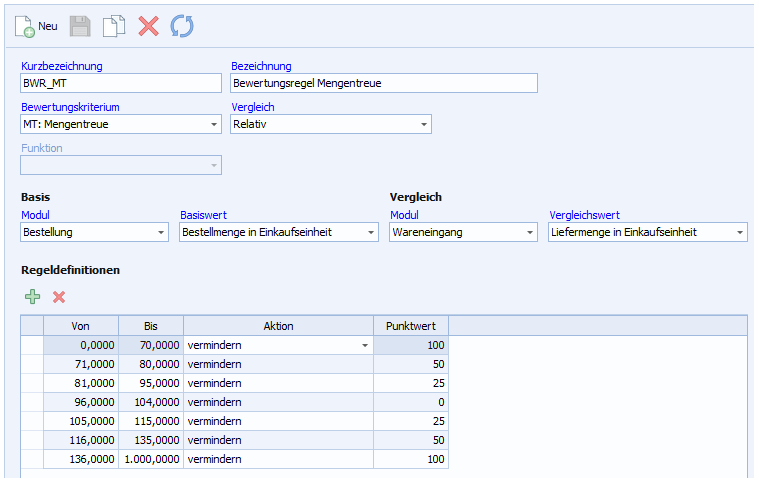This screenshot has width=759, height=482.
Task: Click the 'Punktwert' column header
Action: click(x=411, y=326)
